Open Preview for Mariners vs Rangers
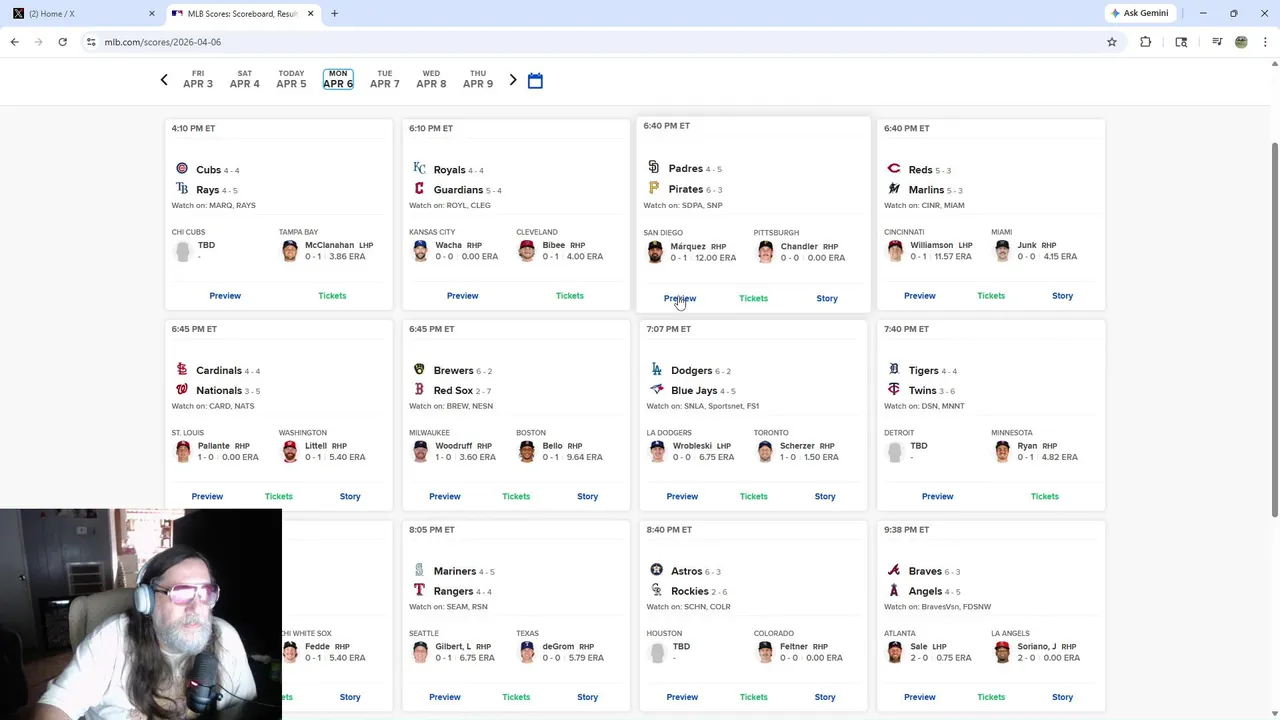This screenshot has height=720, width=1280. click(x=445, y=697)
